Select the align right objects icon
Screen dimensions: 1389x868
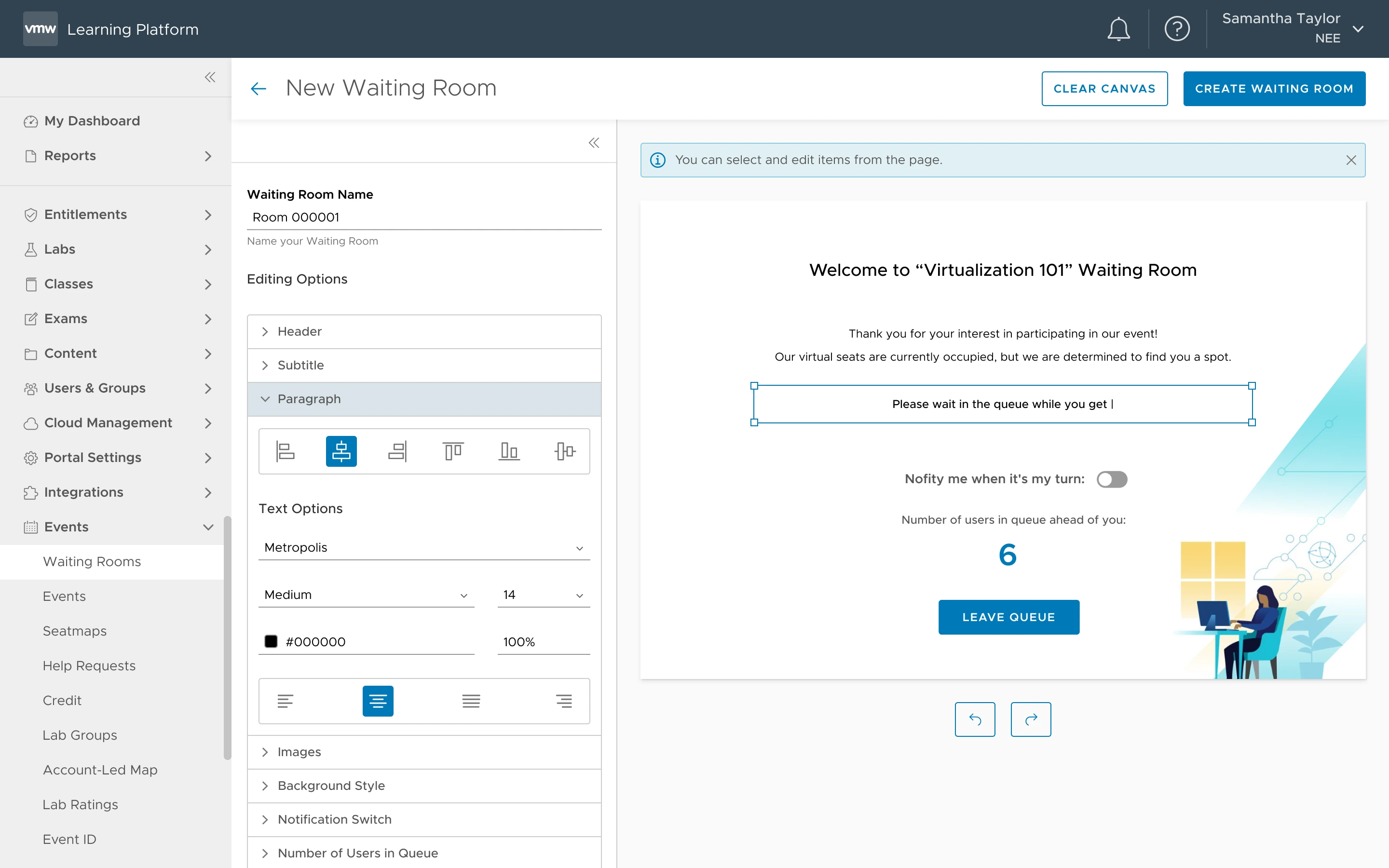398,451
